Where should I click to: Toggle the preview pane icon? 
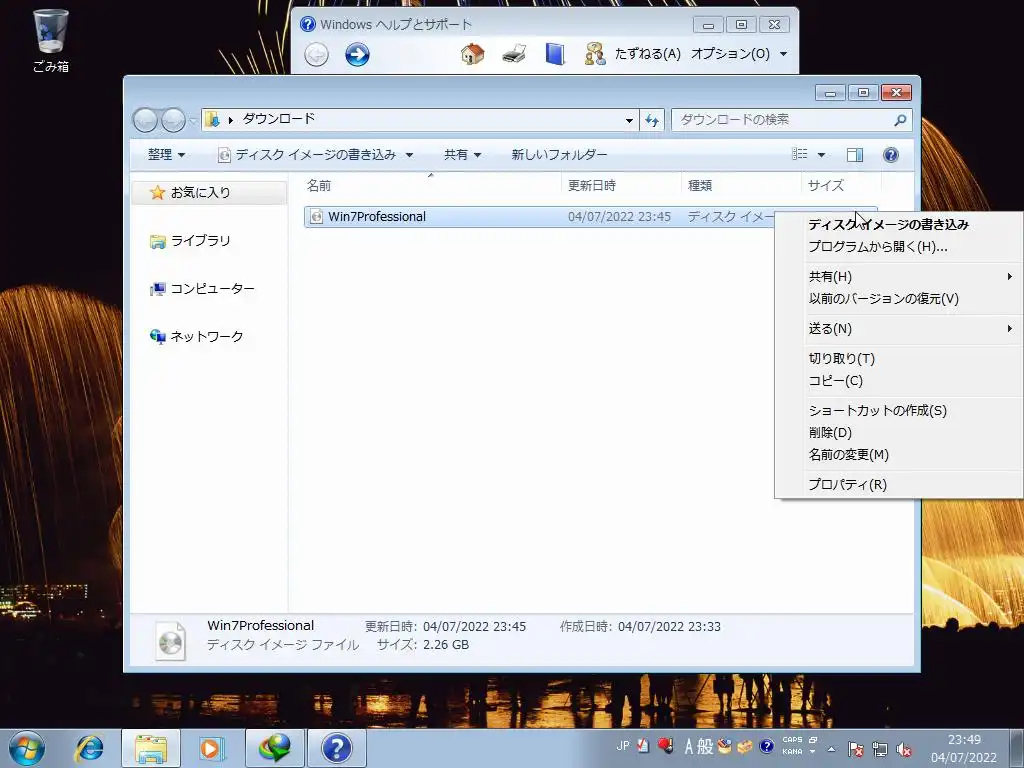tap(855, 155)
